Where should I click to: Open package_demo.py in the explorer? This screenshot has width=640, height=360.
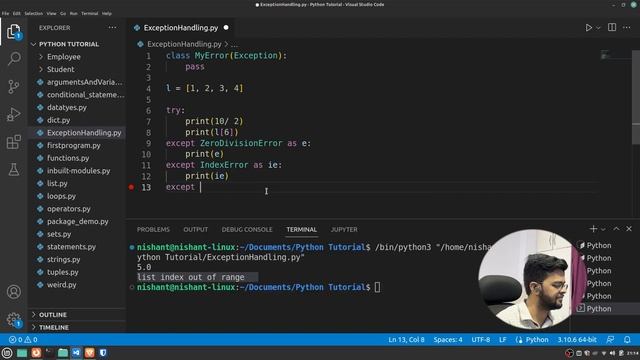(x=78, y=221)
